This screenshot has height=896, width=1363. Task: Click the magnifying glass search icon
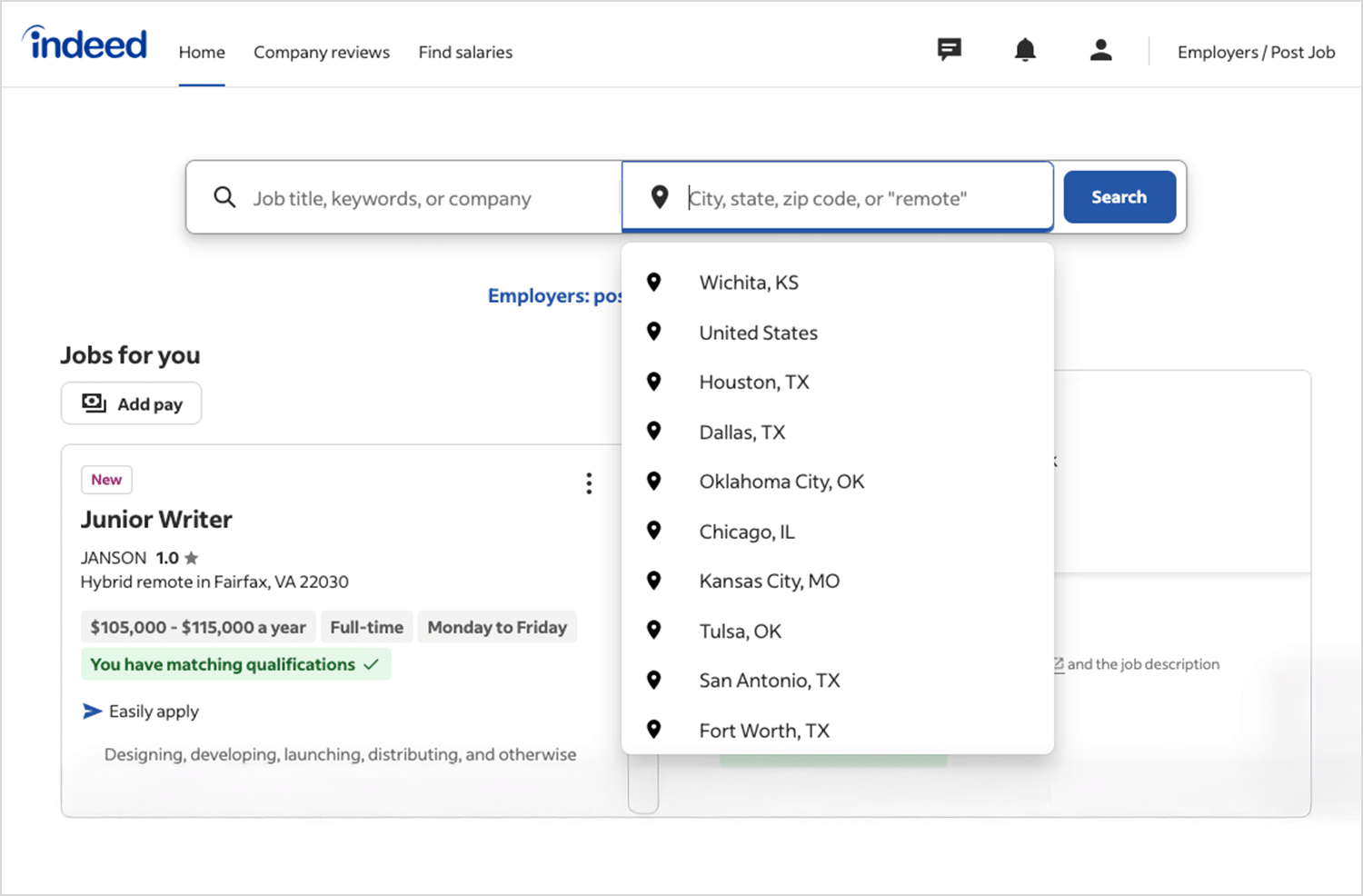[224, 197]
